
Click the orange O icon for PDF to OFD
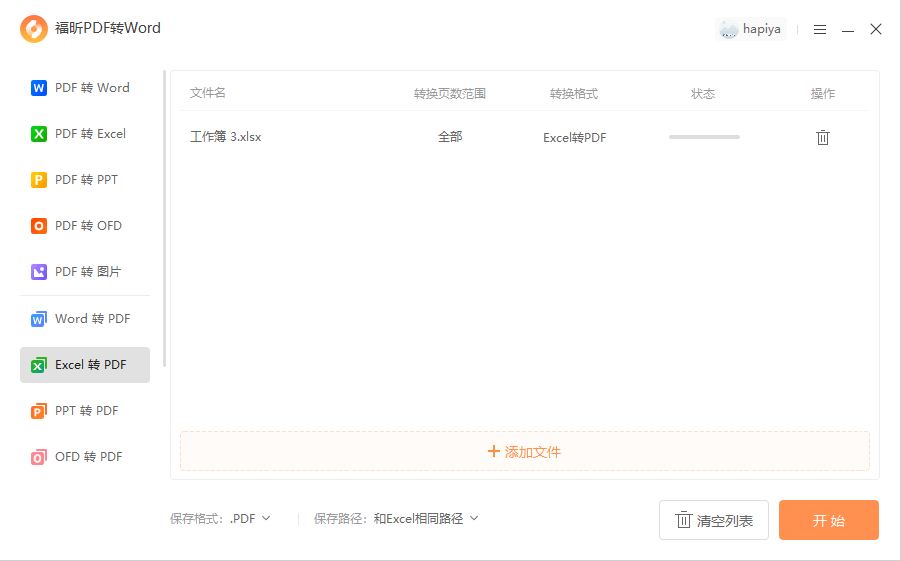pos(38,226)
